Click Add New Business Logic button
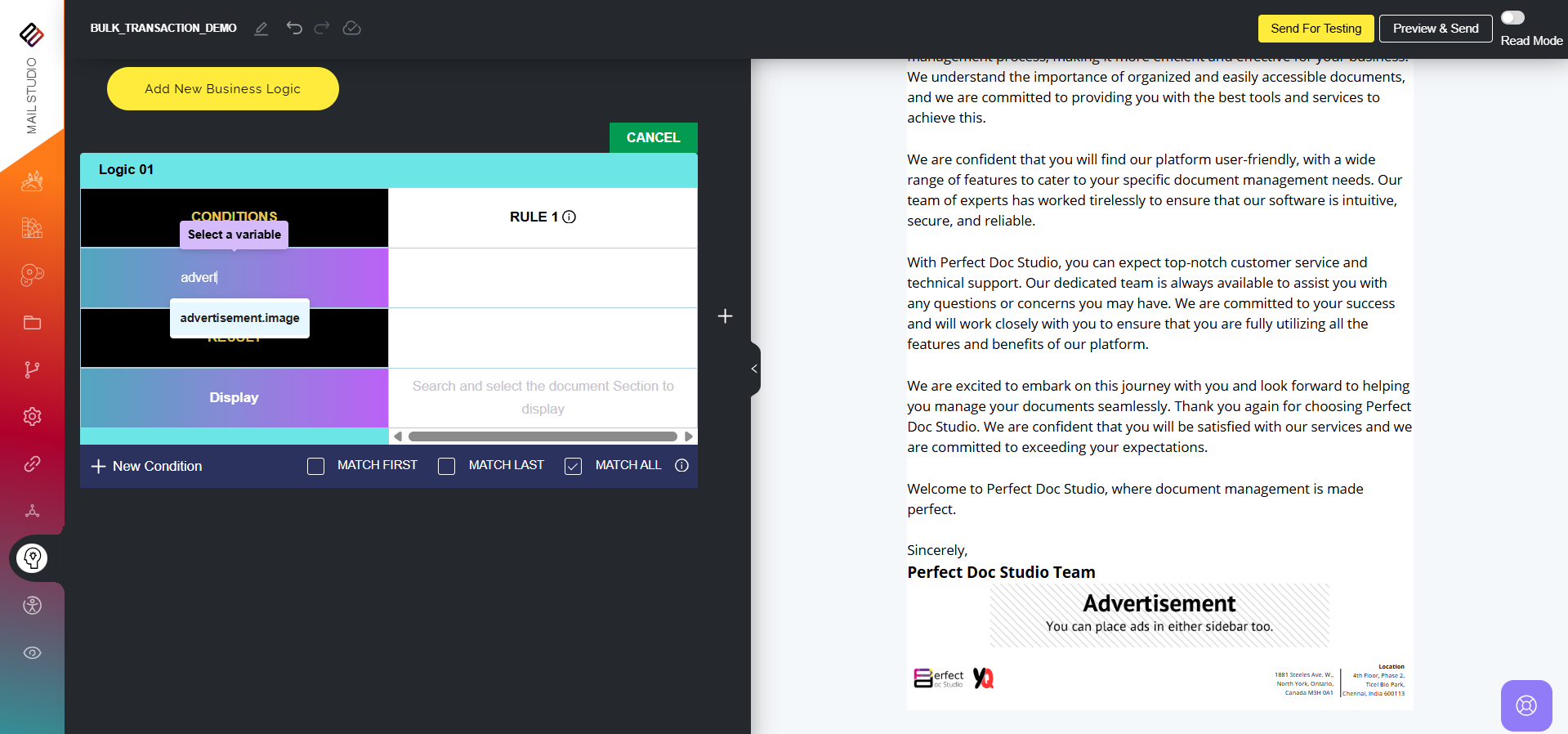The height and width of the screenshot is (734, 1568). (222, 88)
